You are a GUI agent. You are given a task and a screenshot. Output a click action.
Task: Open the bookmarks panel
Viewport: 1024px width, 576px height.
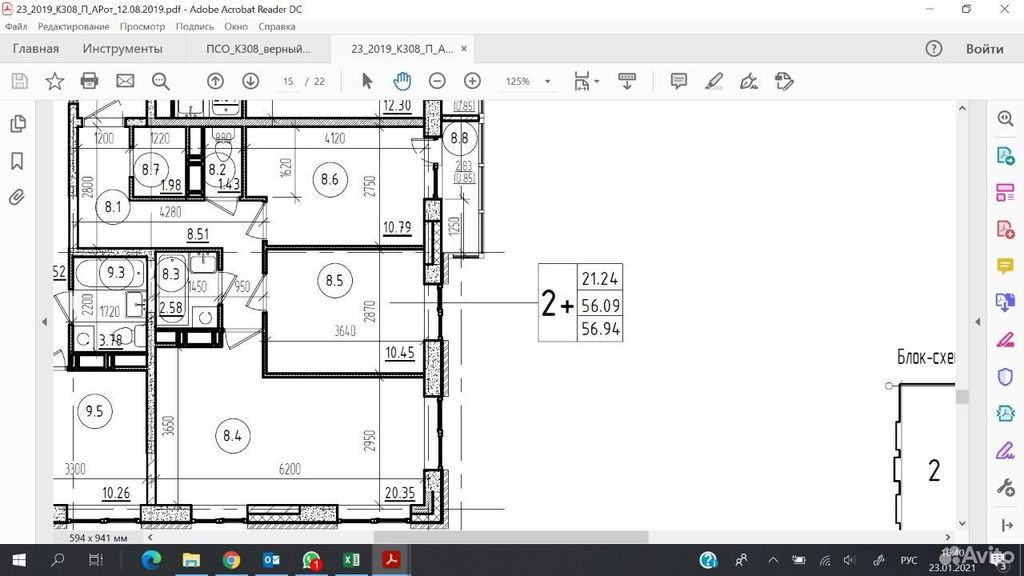17,161
